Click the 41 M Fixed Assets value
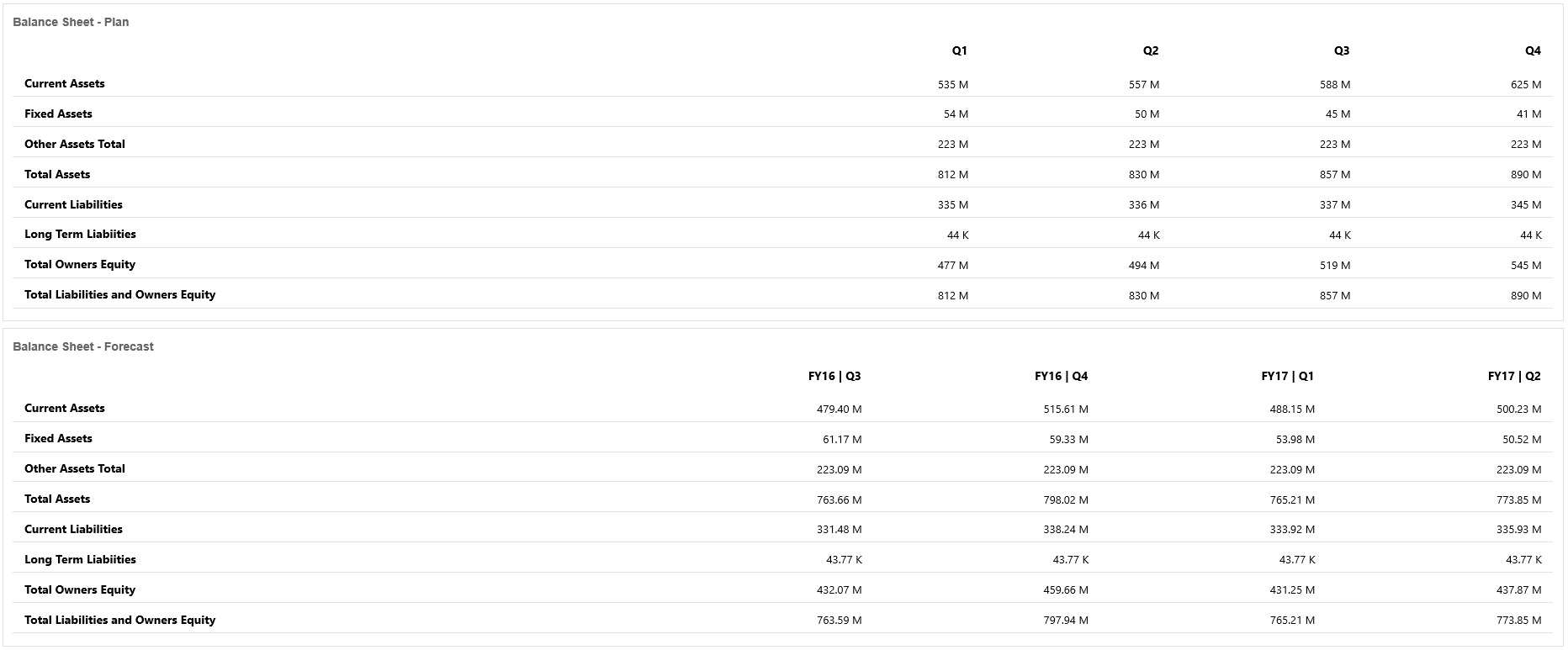The image size is (1568, 650). [1528, 114]
